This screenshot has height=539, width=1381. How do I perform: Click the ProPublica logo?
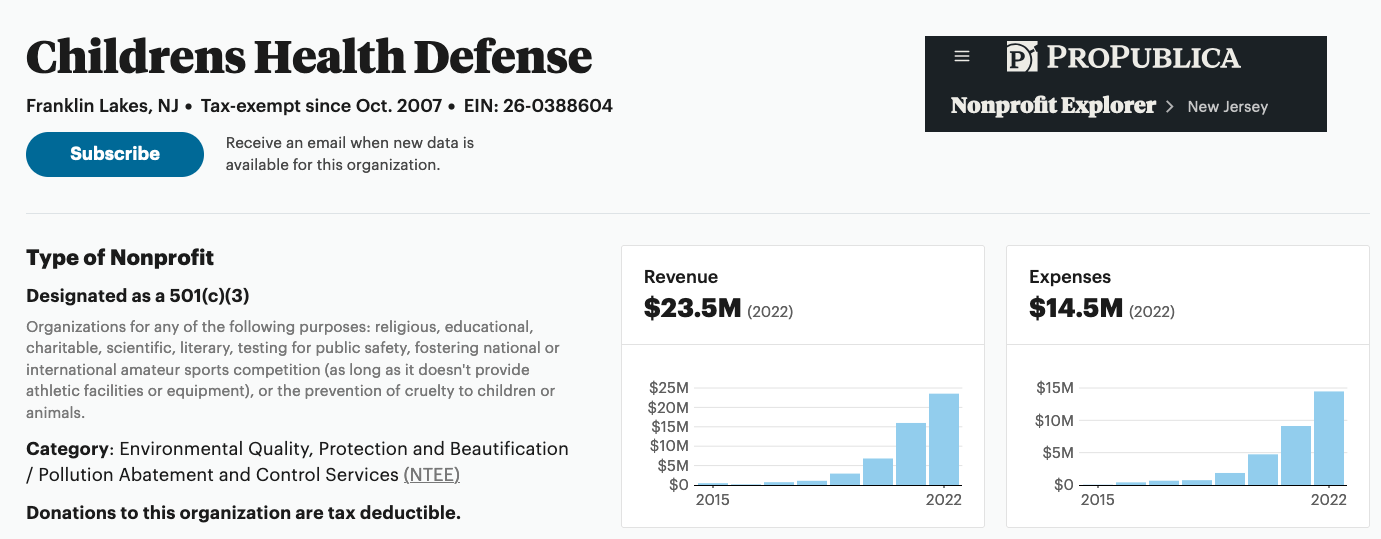point(1123,57)
